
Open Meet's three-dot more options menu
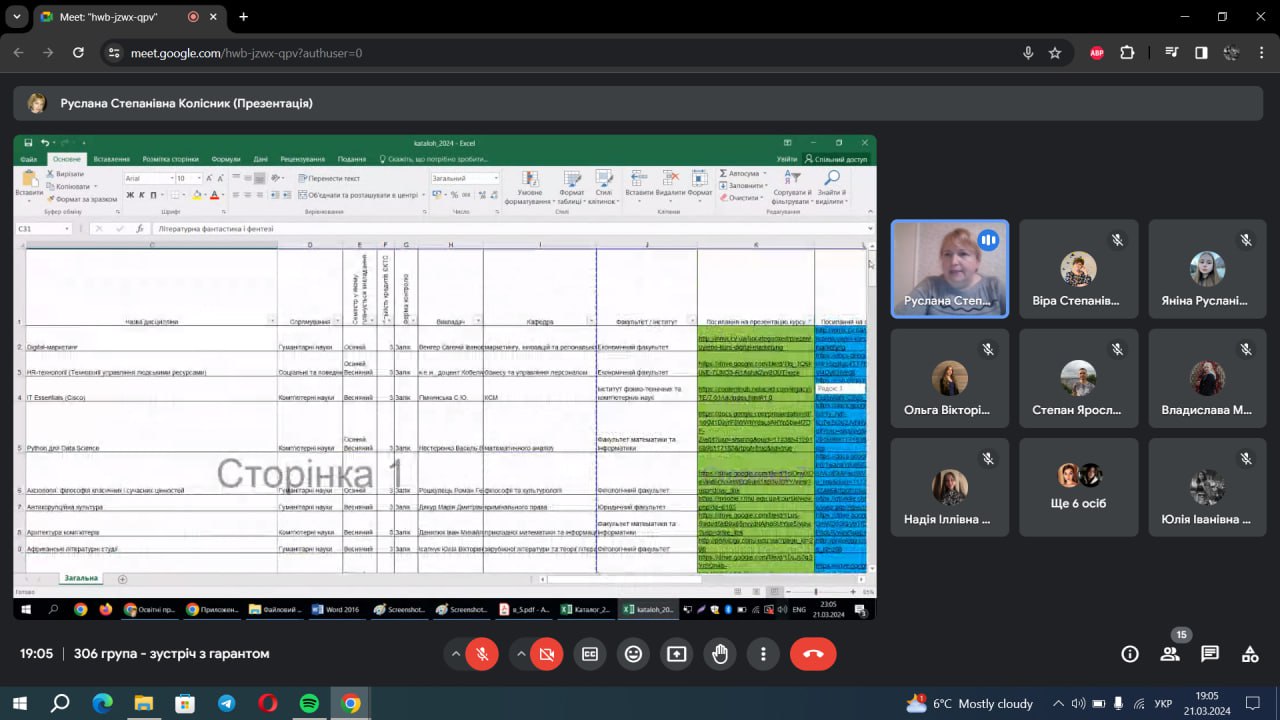point(763,654)
